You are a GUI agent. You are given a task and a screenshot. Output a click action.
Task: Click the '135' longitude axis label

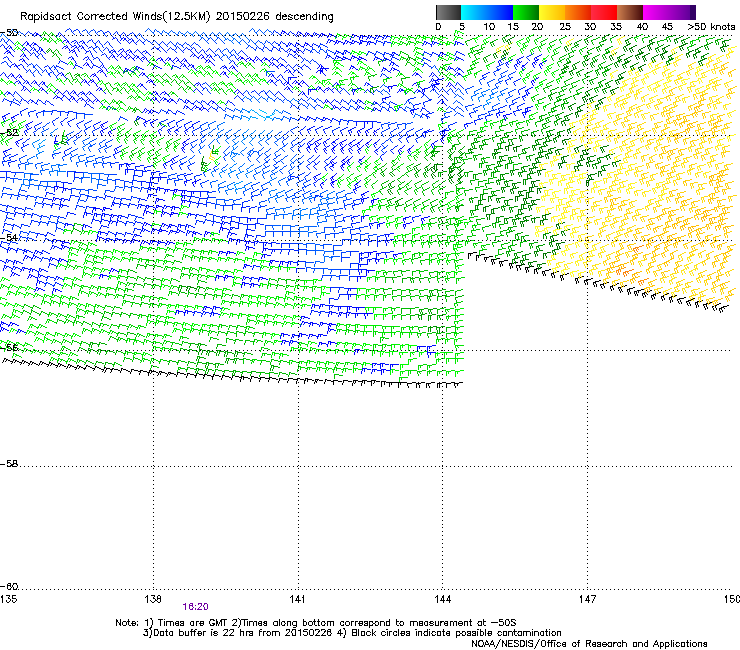click(x=9, y=599)
